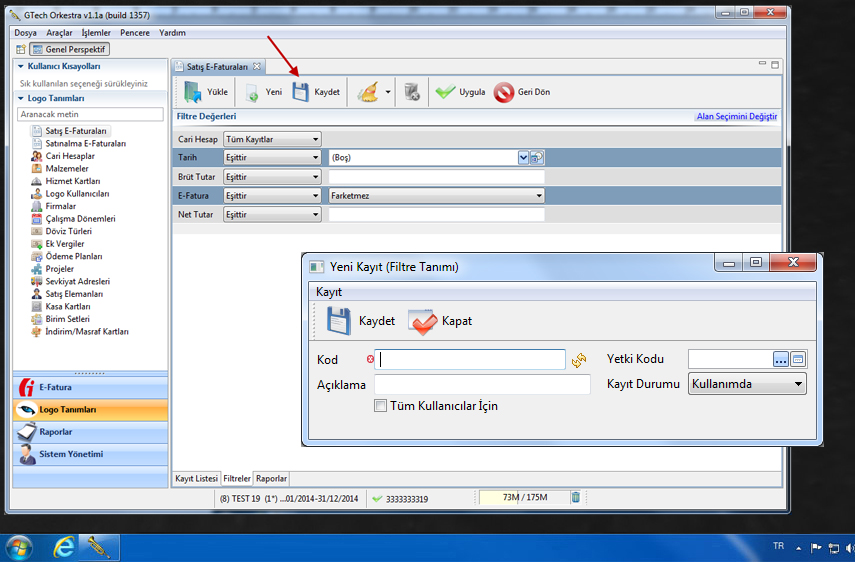
Task: Click the delete trash toolbar icon
Action: (412, 92)
